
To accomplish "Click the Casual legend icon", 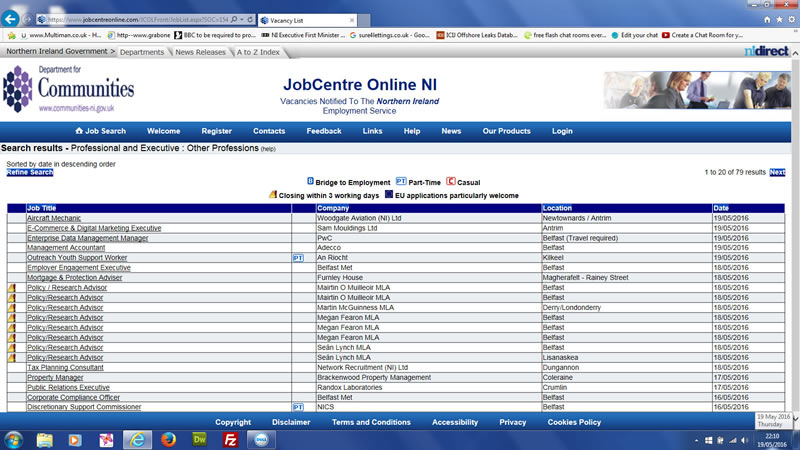I will (451, 181).
